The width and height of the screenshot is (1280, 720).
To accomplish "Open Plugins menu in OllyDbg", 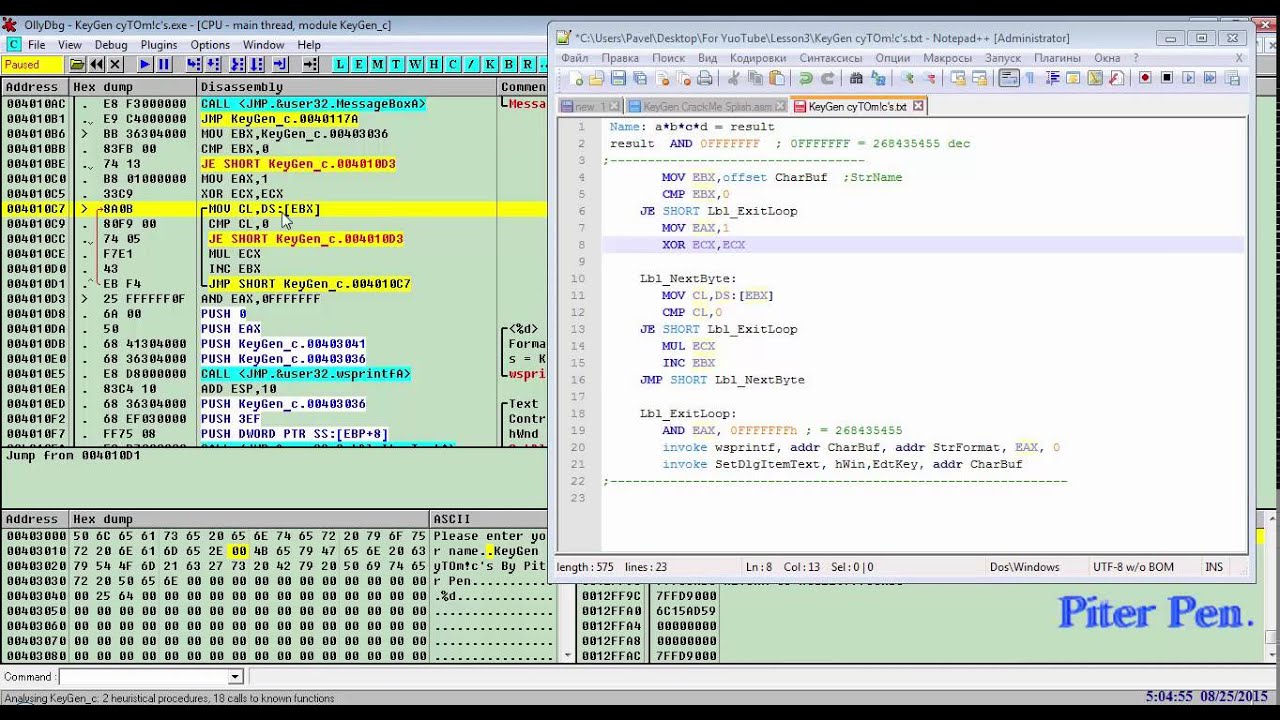I will (159, 45).
